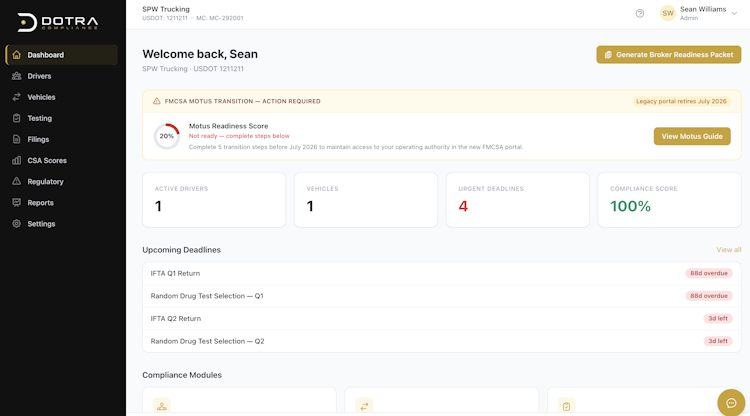Click the second compliance module arrows icon
The width and height of the screenshot is (750, 416).
pos(364,406)
